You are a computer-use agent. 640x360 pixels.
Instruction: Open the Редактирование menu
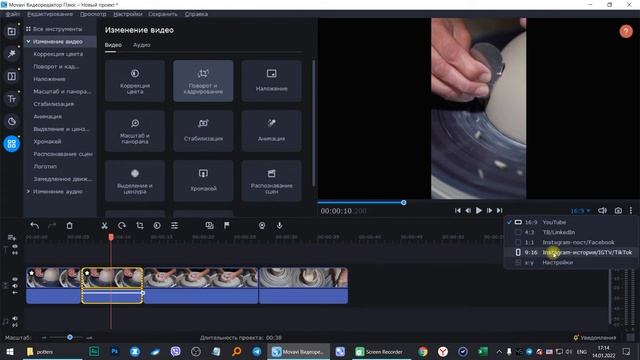[50, 14]
